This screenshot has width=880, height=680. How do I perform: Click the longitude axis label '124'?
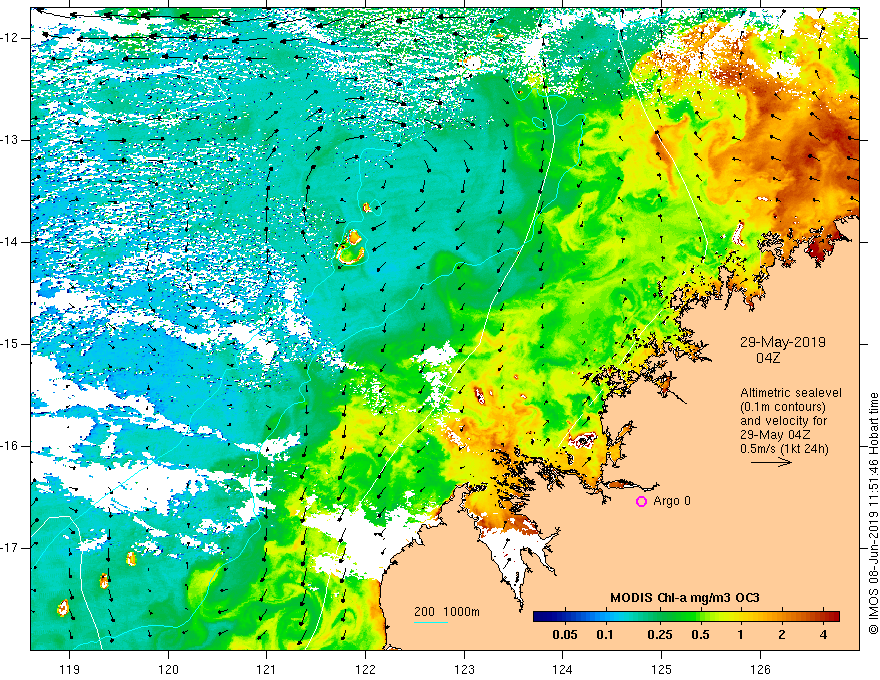[x=563, y=669]
